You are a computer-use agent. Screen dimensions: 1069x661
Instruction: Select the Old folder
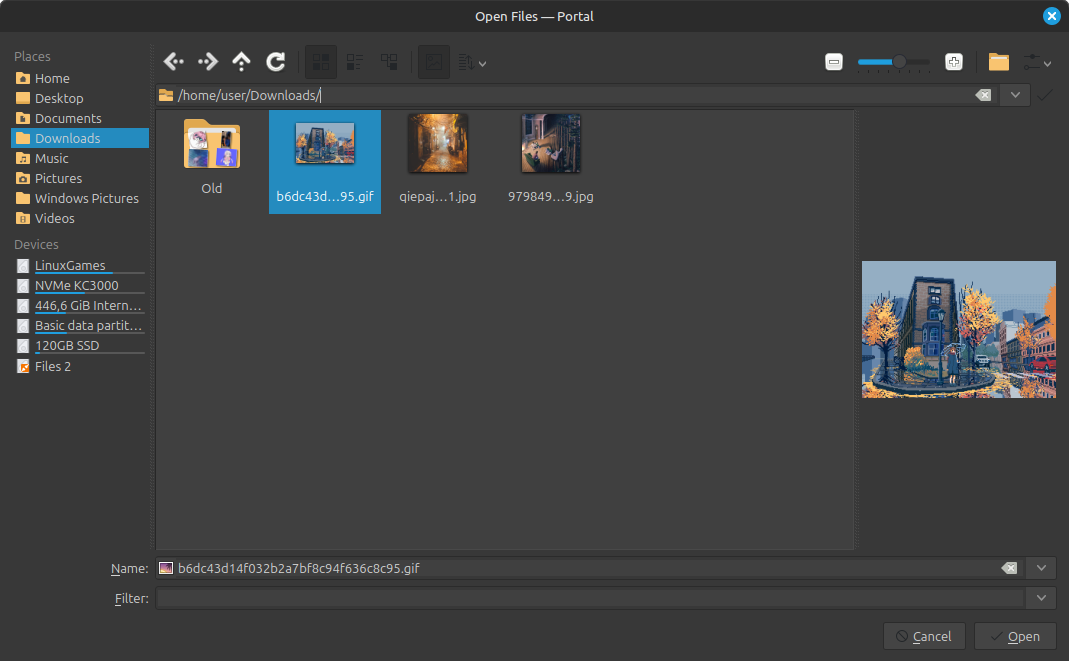point(211,155)
